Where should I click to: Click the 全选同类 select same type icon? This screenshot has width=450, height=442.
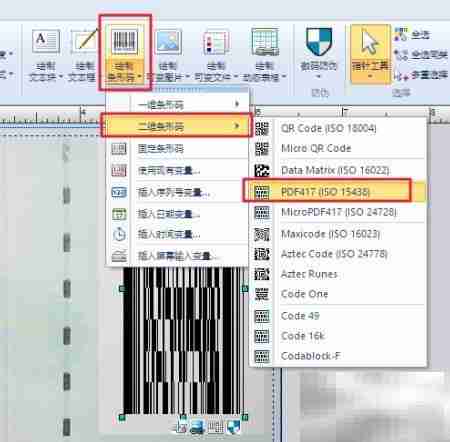(401, 54)
